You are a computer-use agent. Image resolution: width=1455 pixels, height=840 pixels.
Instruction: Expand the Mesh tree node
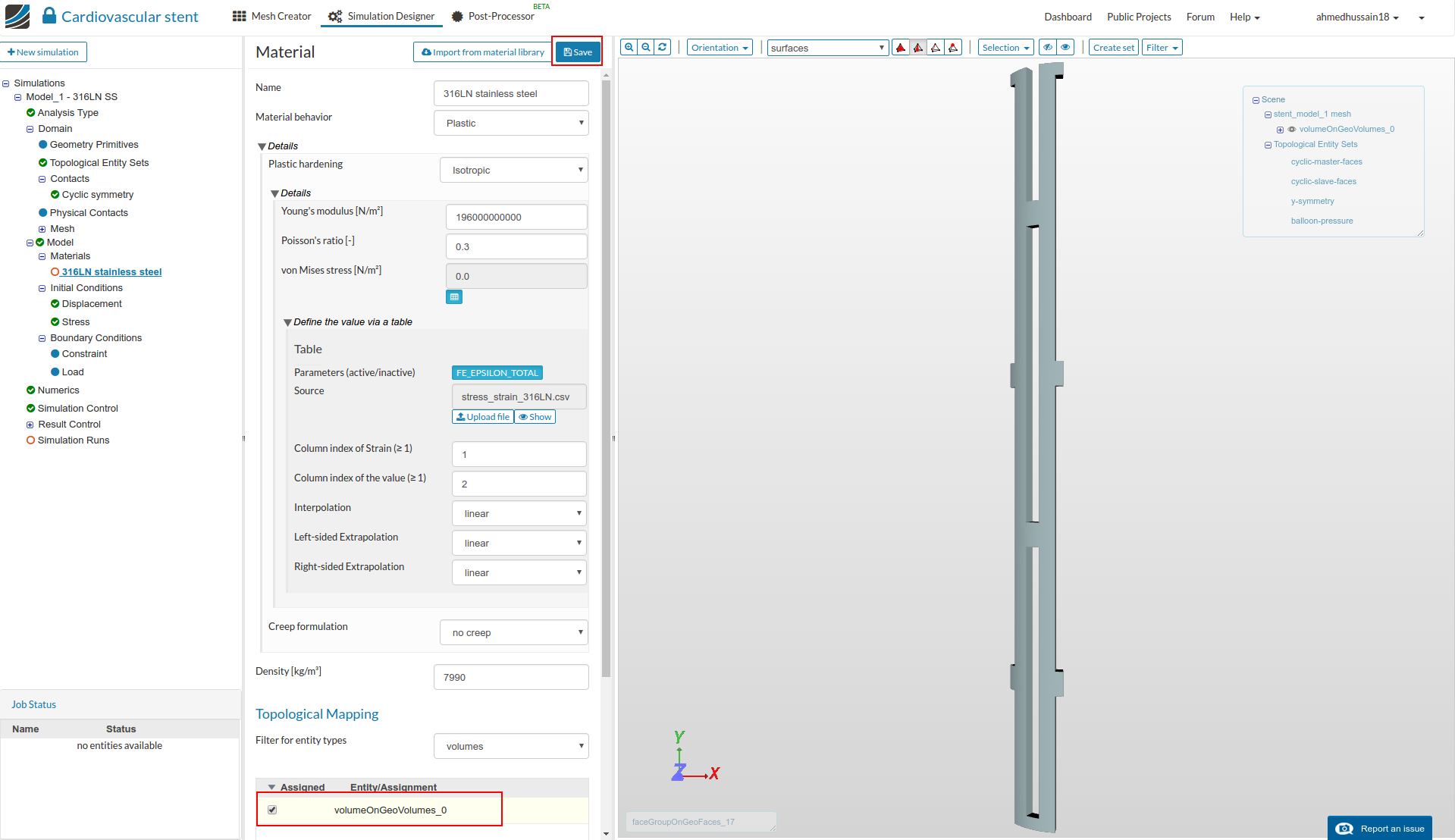[x=42, y=230]
